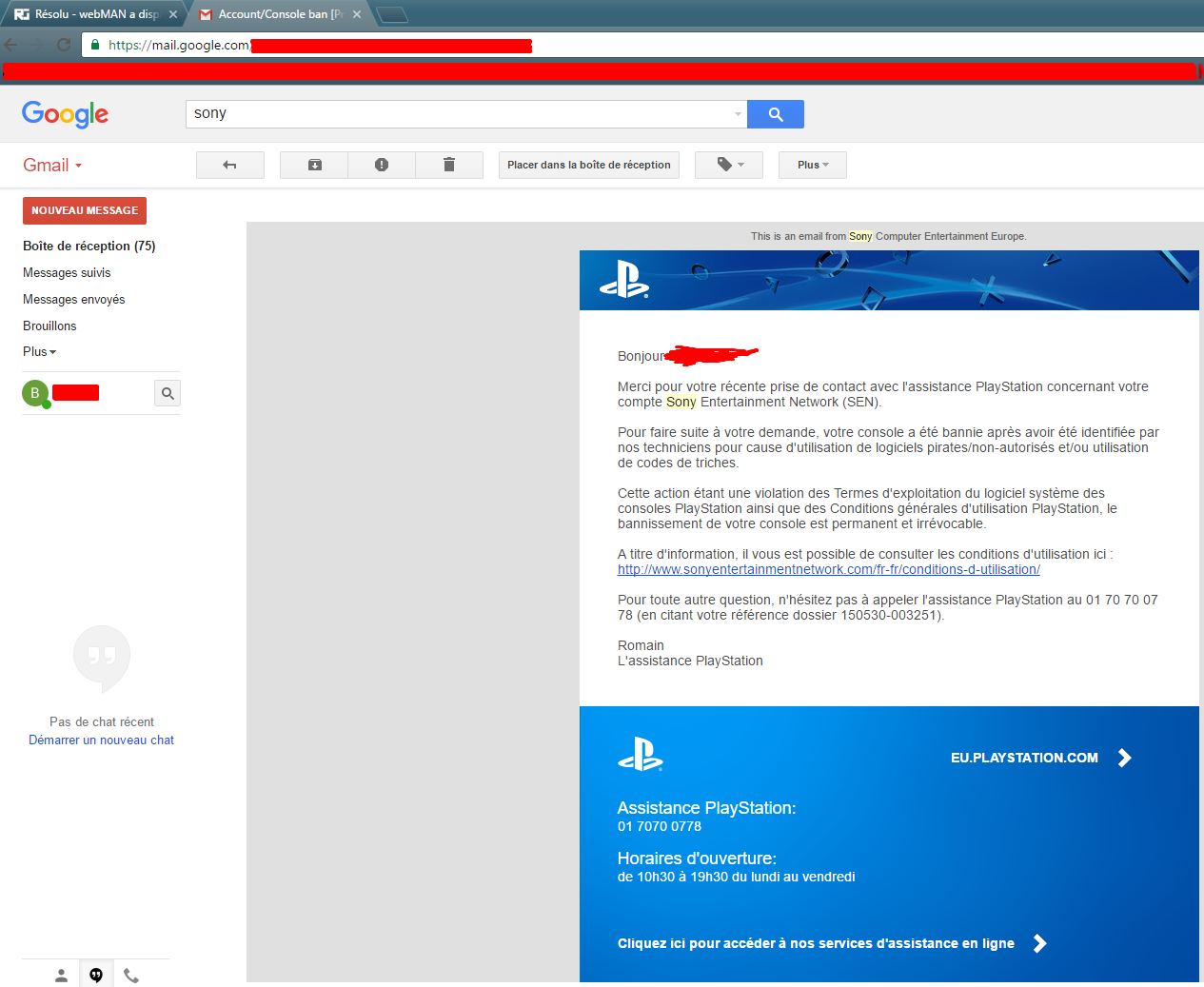This screenshot has width=1204, height=987.
Task: Close the Résolu - webMAN tab
Action: (x=173, y=14)
